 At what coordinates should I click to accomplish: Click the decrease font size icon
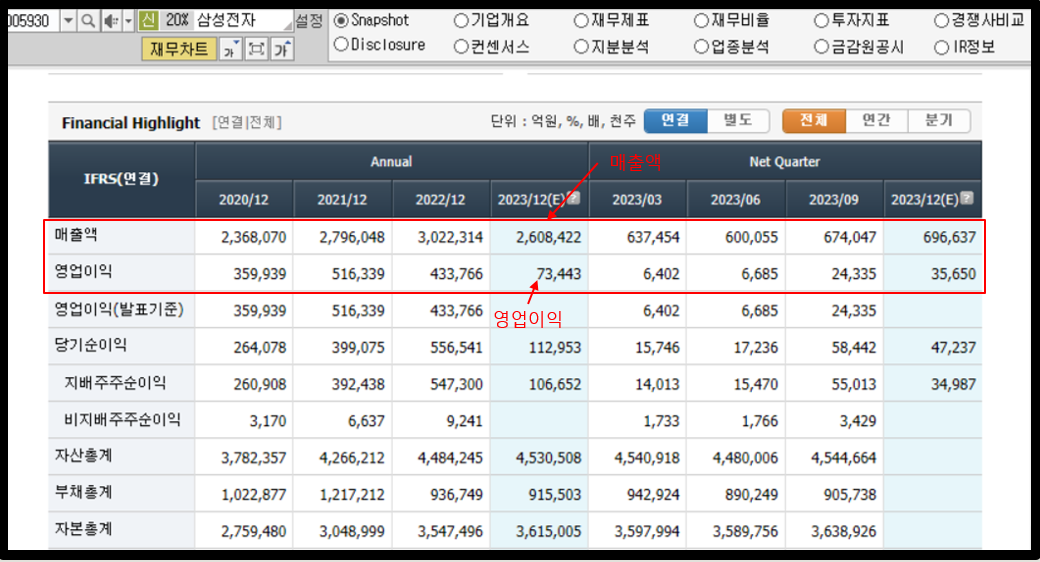(x=230, y=49)
